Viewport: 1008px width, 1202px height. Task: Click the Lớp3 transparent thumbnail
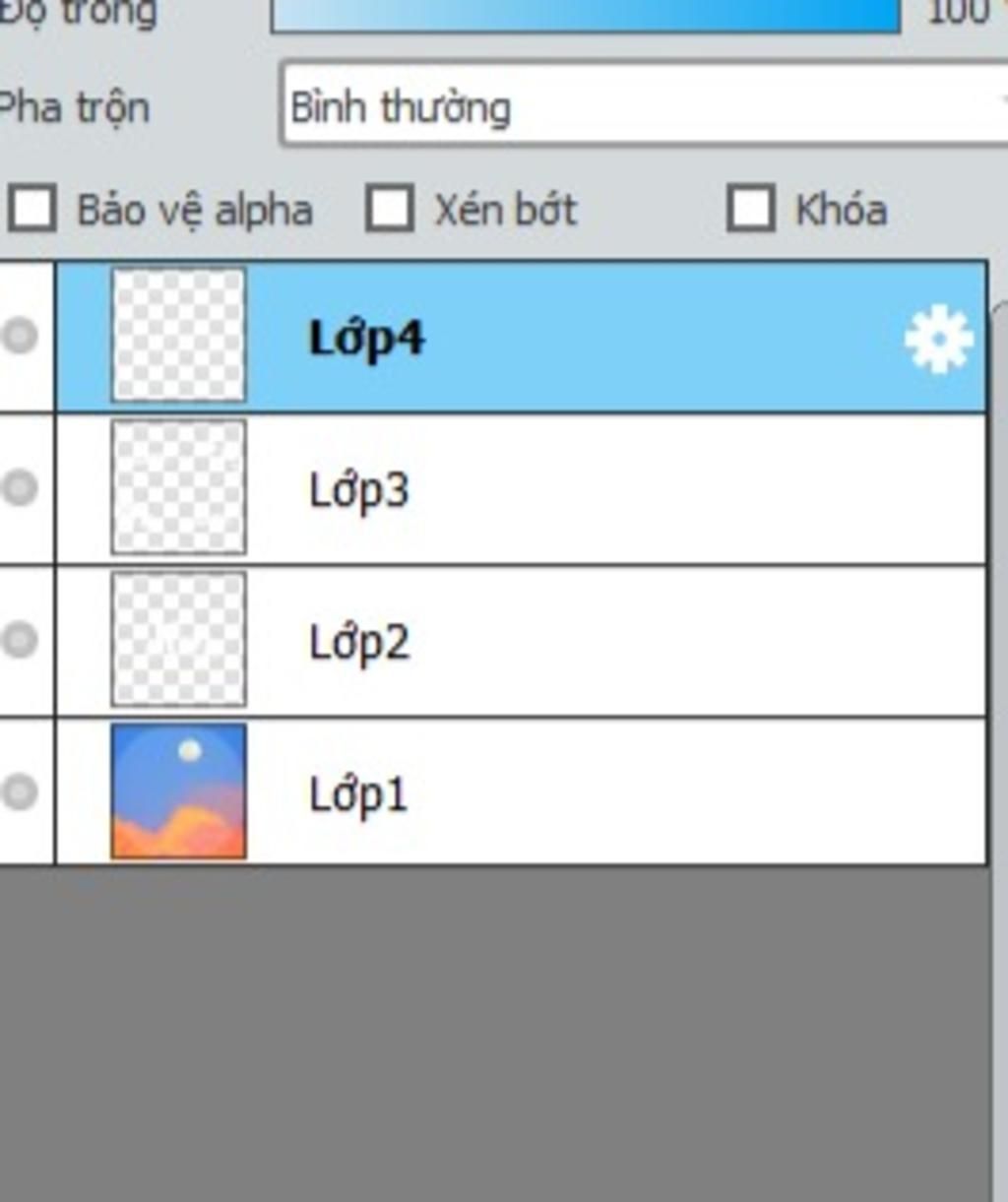point(178,487)
